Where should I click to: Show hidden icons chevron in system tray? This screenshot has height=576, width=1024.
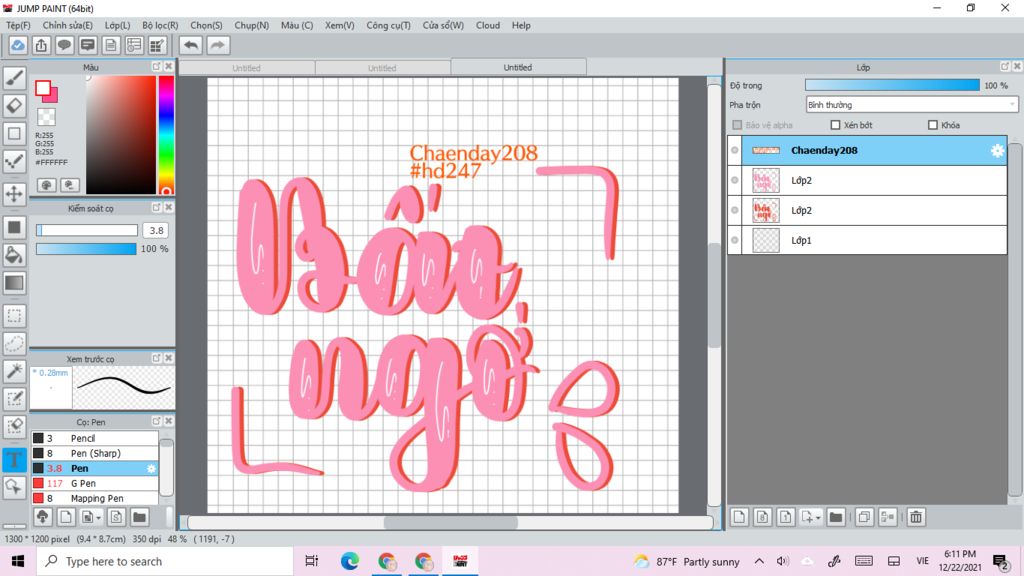(x=759, y=561)
